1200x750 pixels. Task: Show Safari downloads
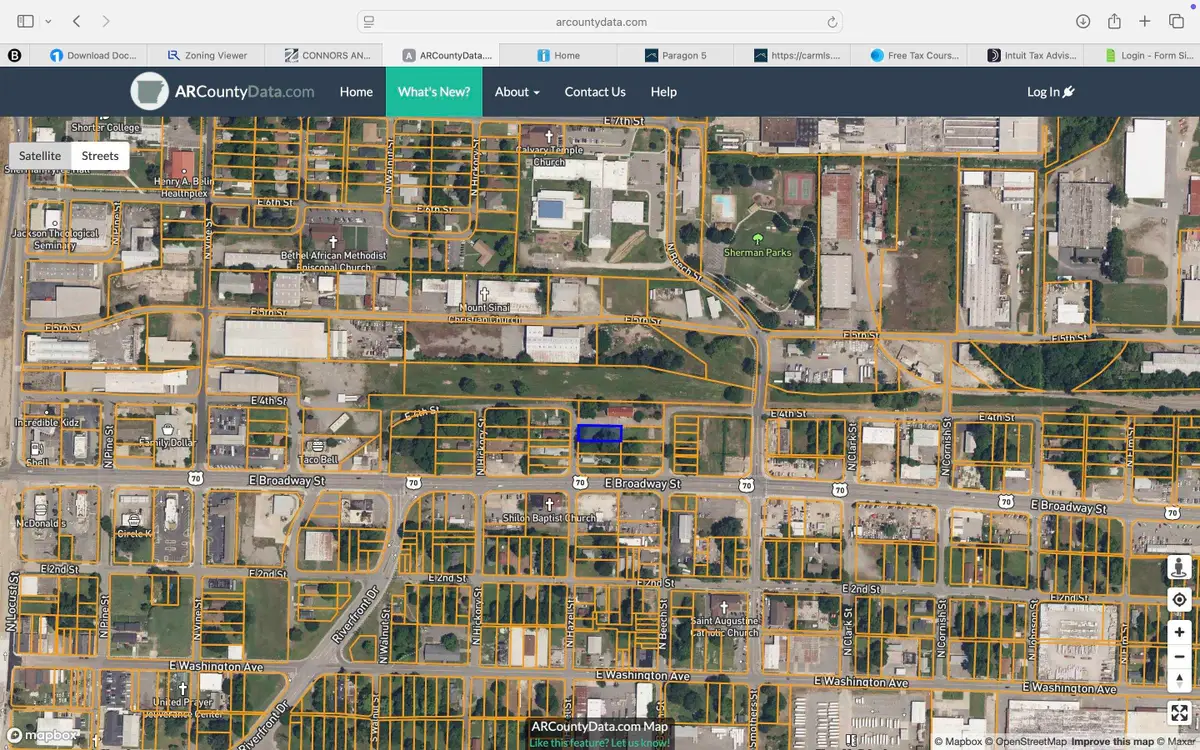tap(1083, 21)
